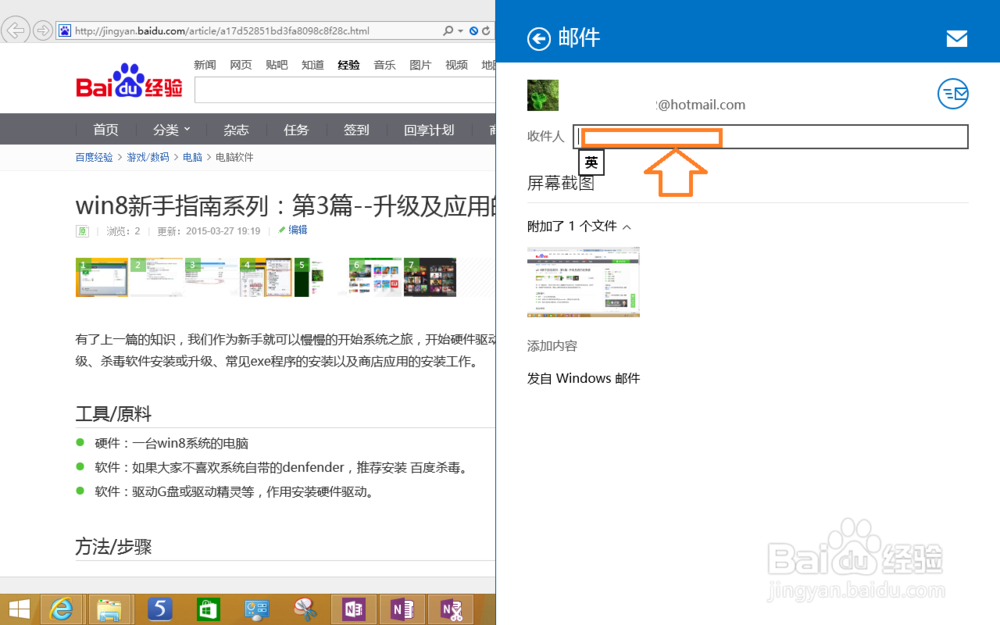Open the OneNote screen clipping icon with scissors
Screen dimensions: 1000x625
pos(451,610)
